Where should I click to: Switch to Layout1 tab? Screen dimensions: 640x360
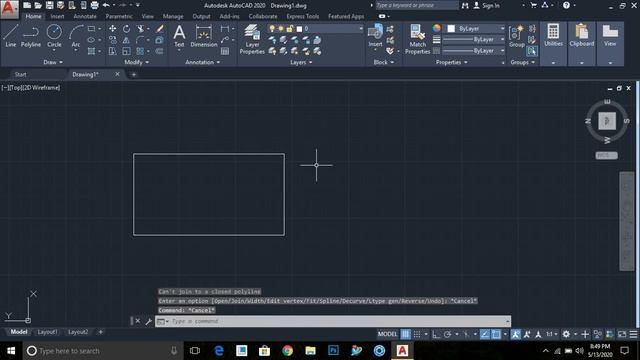tap(47, 332)
